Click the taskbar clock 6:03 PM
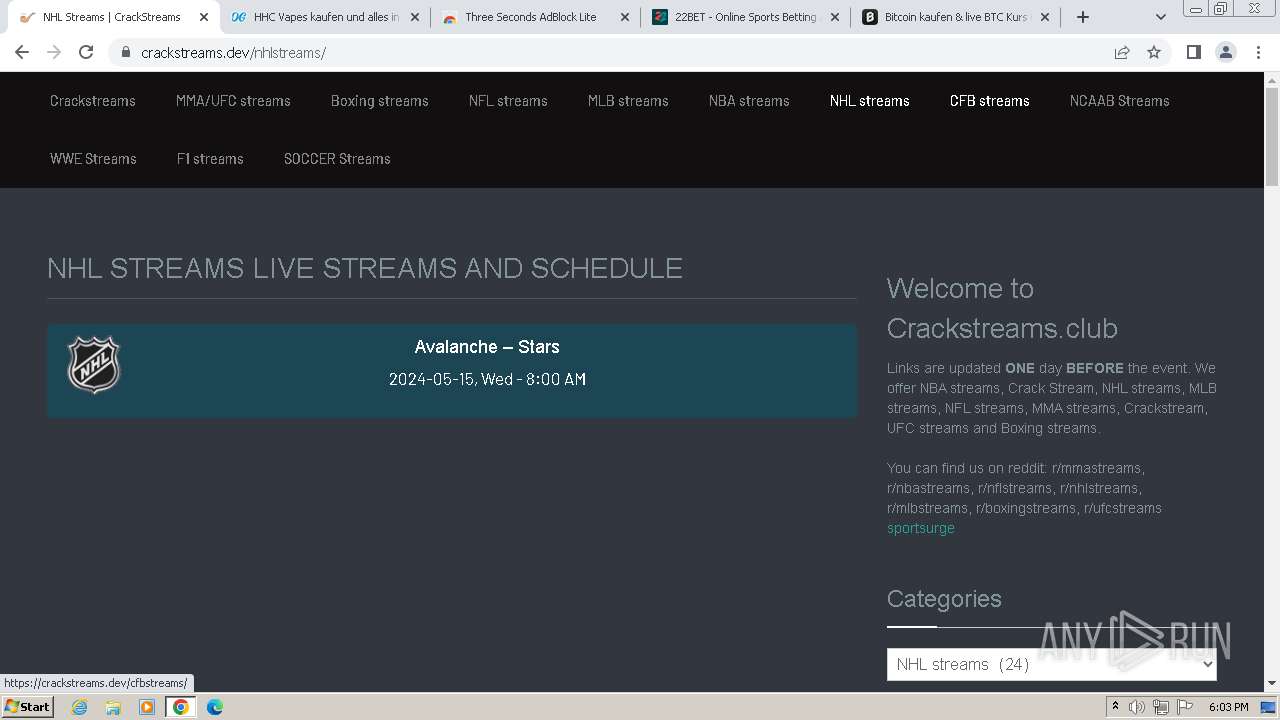1280x720 pixels. click(x=1229, y=707)
